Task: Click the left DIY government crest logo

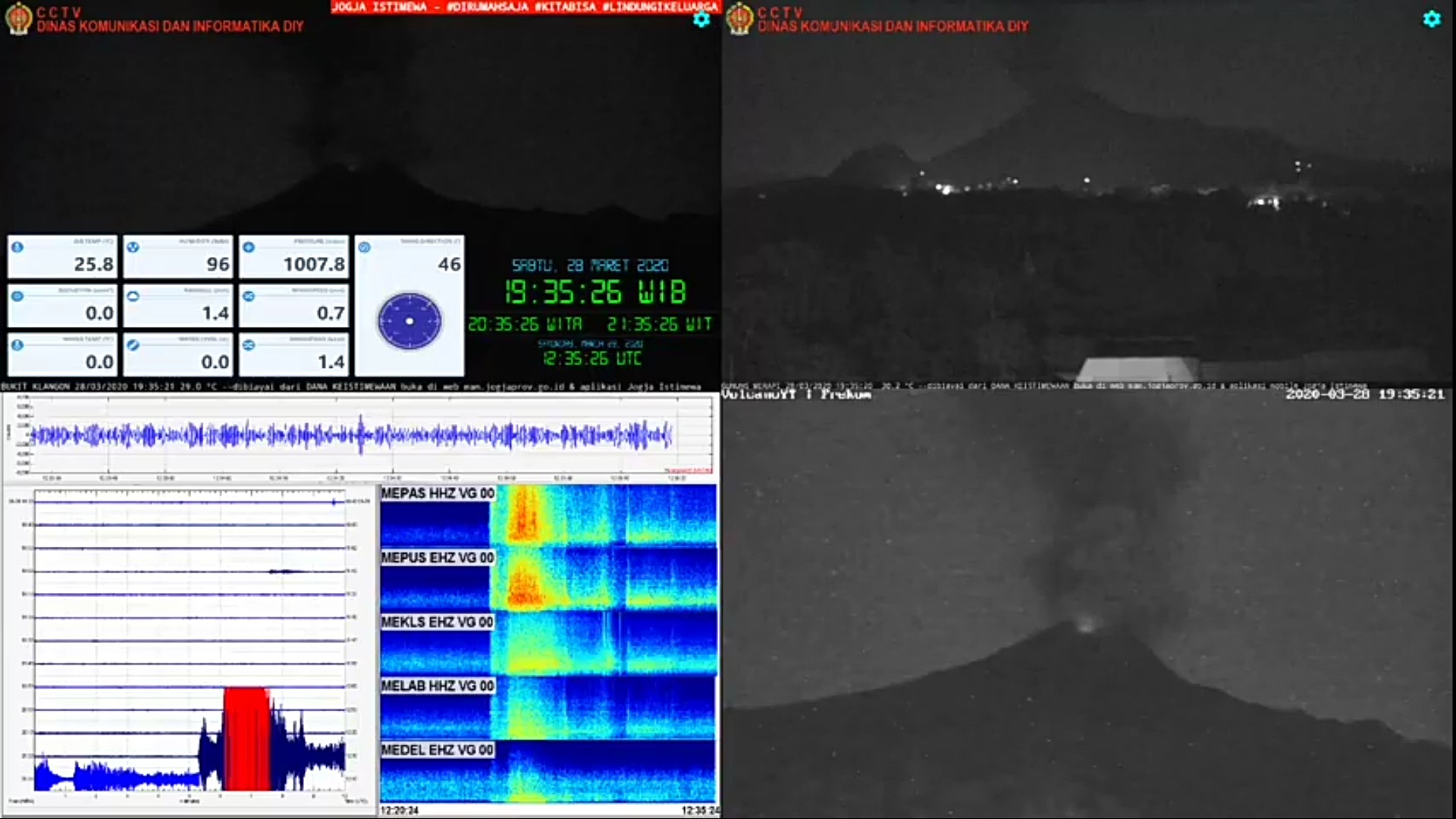Action: pos(18,19)
